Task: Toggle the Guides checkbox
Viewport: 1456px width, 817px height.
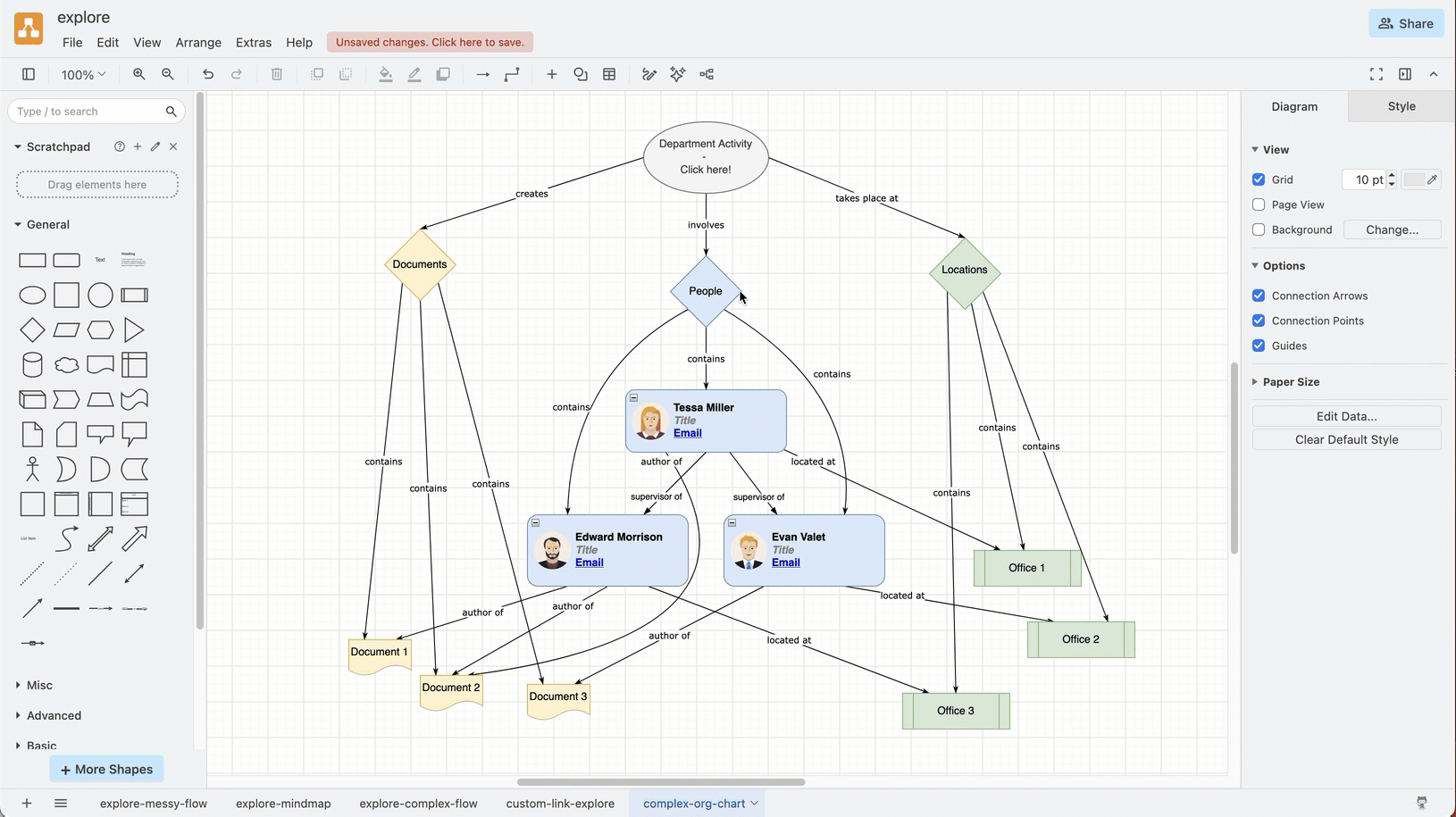Action: [x=1259, y=346]
